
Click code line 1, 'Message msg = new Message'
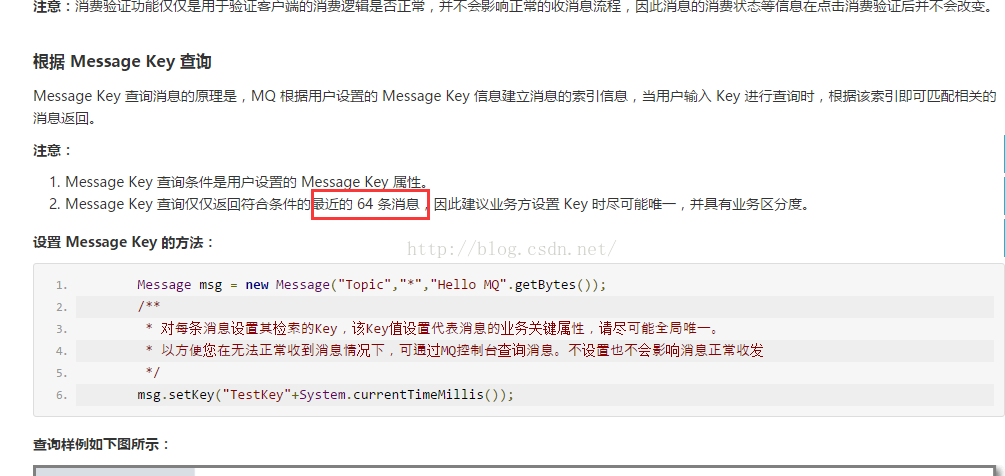(371, 285)
